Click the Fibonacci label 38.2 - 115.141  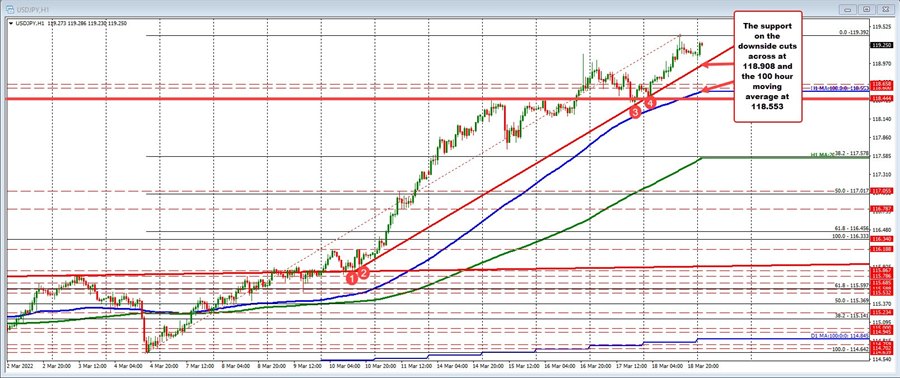853,315
